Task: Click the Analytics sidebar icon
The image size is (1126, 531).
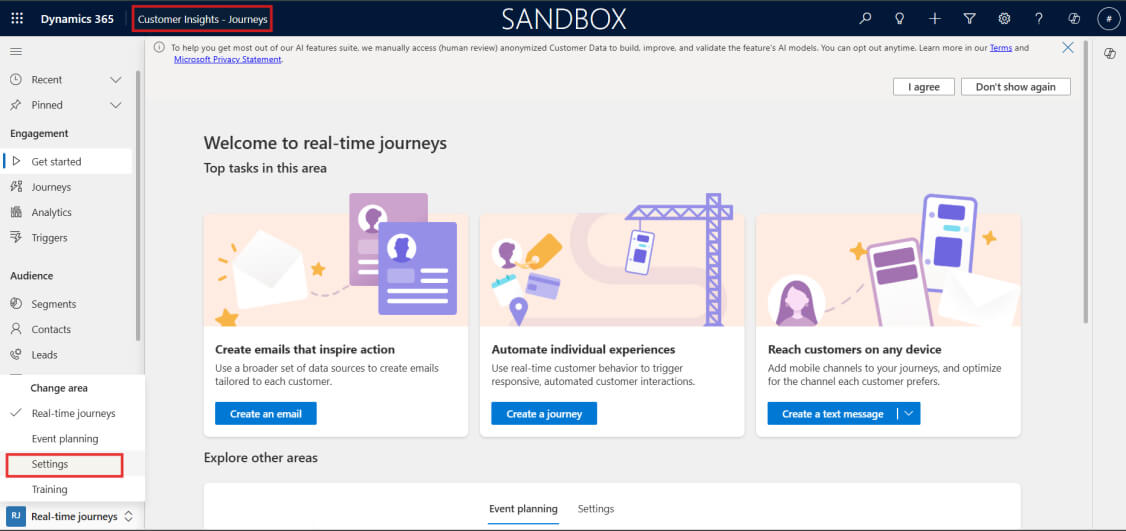Action: point(16,212)
